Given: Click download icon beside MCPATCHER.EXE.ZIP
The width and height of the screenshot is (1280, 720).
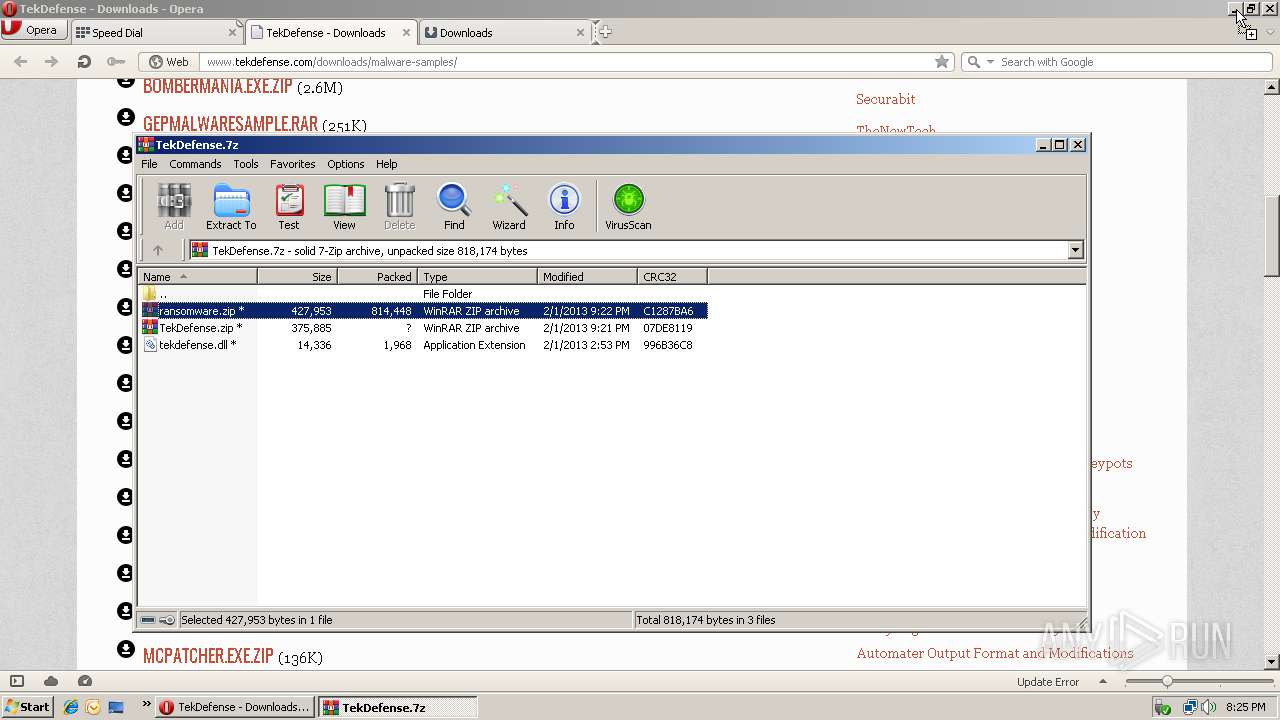Looking at the screenshot, I should (x=125, y=649).
